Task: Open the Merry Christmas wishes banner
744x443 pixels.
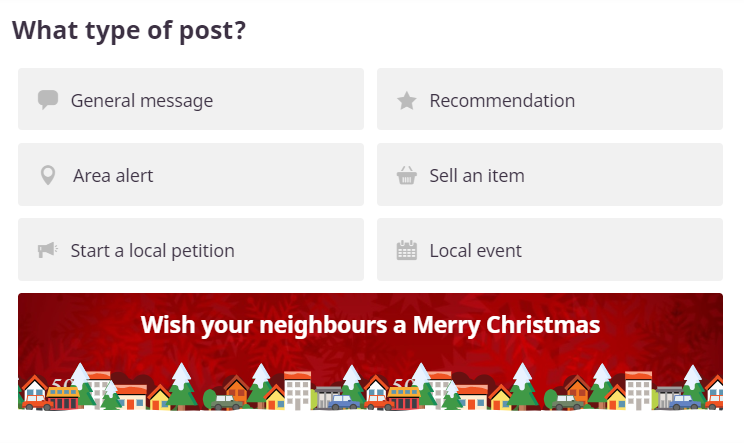Action: 371,352
